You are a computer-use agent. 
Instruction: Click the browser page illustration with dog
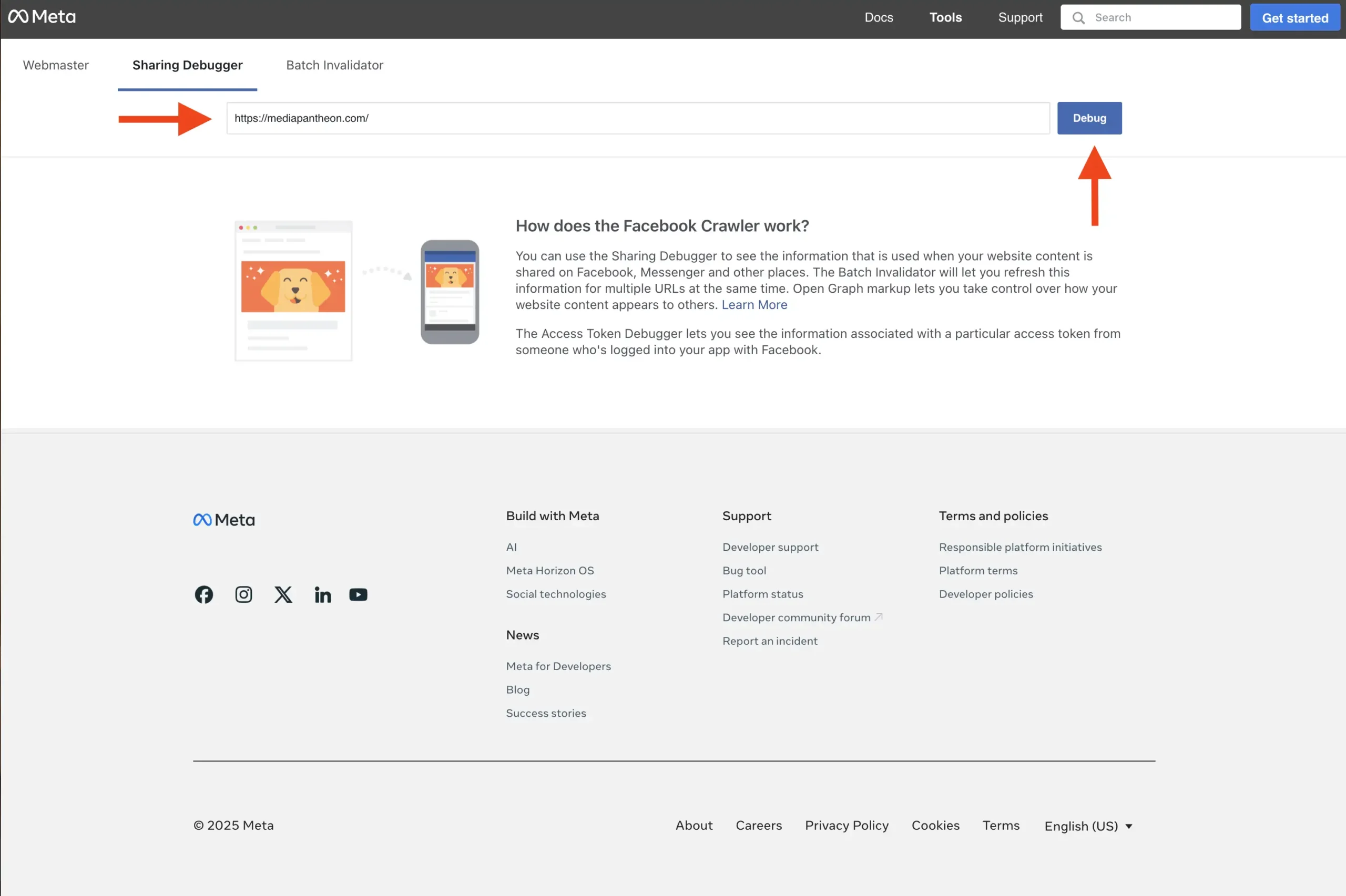(x=293, y=291)
